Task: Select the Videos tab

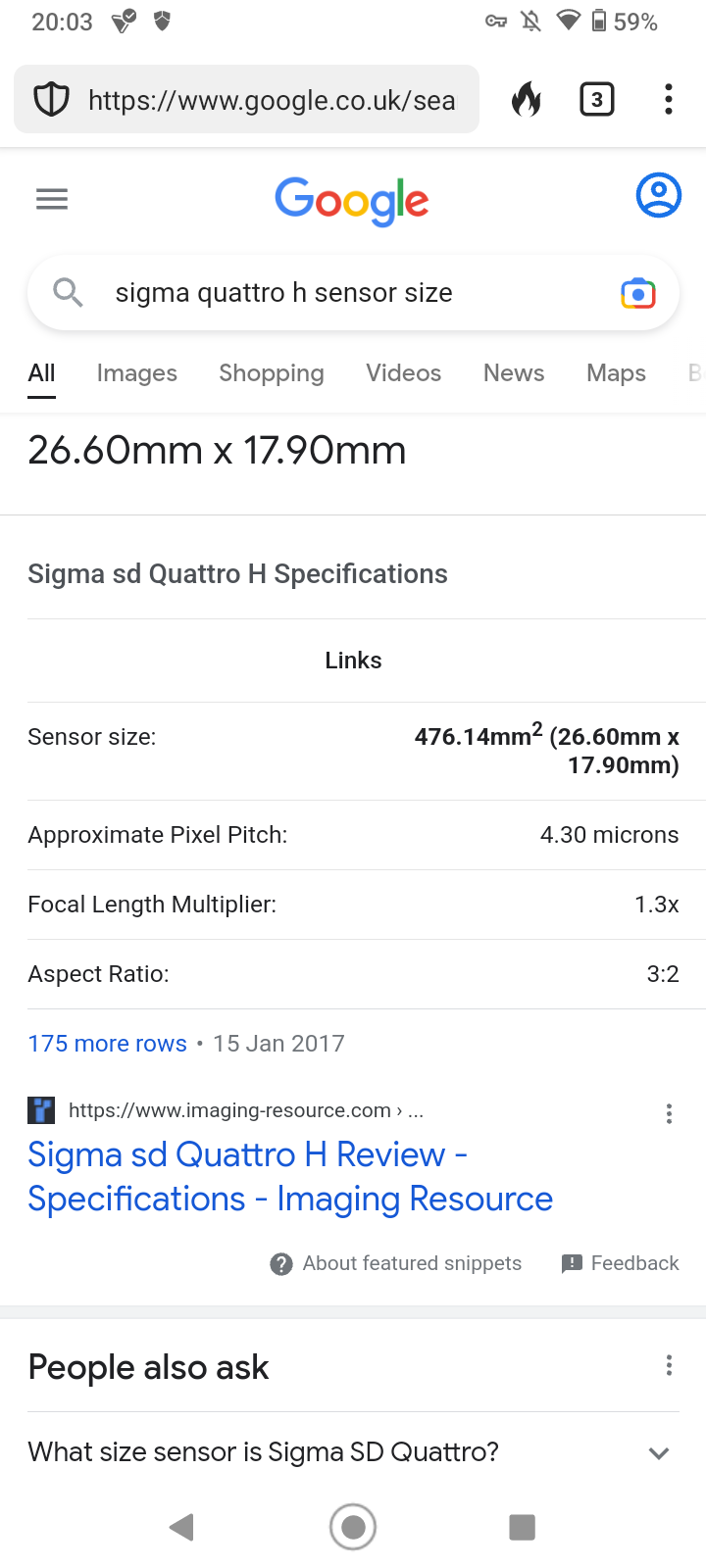Action: (403, 373)
